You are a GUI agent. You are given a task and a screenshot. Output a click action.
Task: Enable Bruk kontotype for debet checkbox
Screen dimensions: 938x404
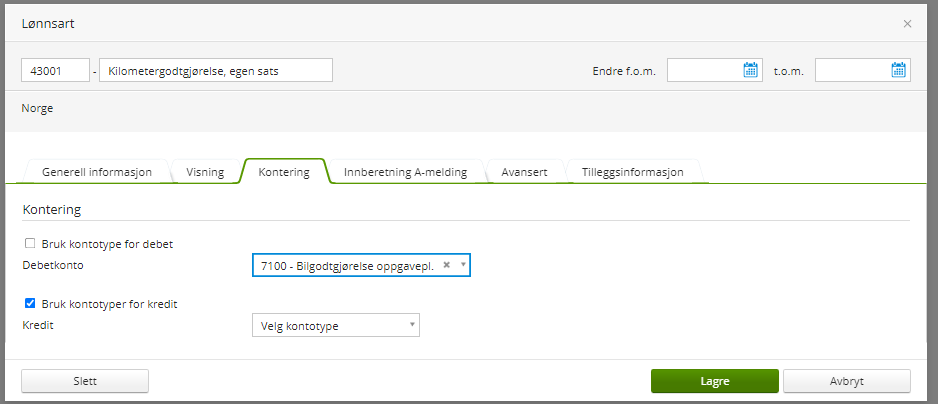pos(29,244)
